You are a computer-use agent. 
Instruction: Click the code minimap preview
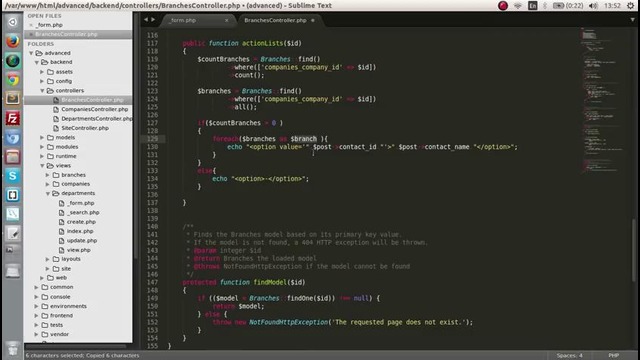(x=602, y=100)
